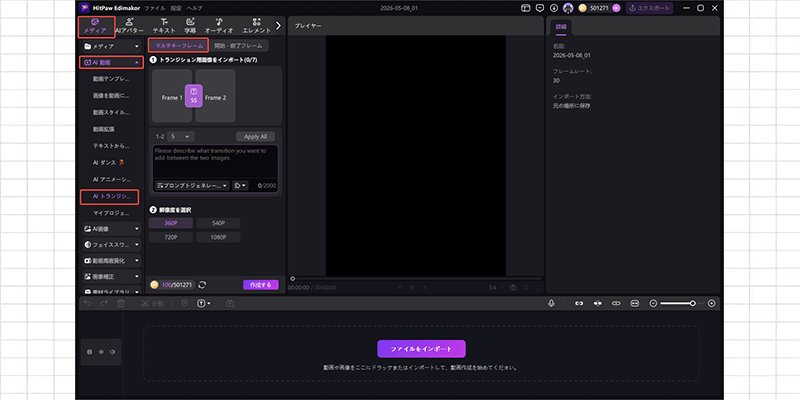
Task: Click the Frame 2 import slot
Action: (215, 96)
